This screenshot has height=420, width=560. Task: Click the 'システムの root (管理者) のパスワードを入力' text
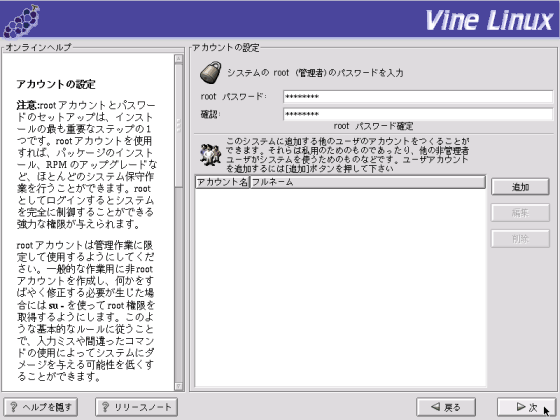tap(315, 73)
